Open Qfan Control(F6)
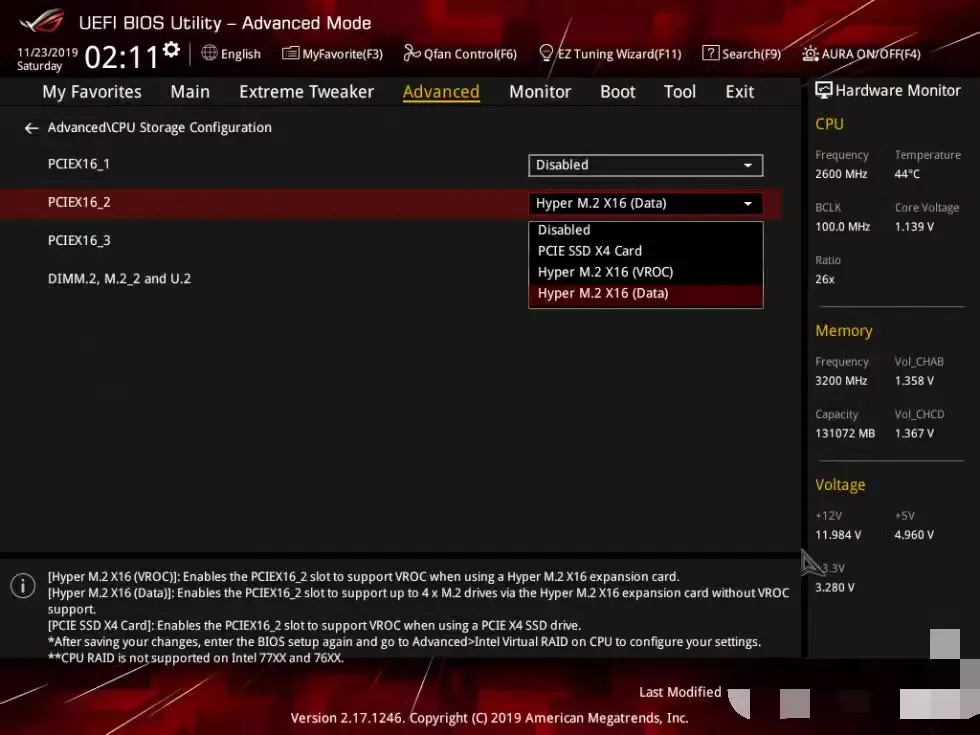 461,54
